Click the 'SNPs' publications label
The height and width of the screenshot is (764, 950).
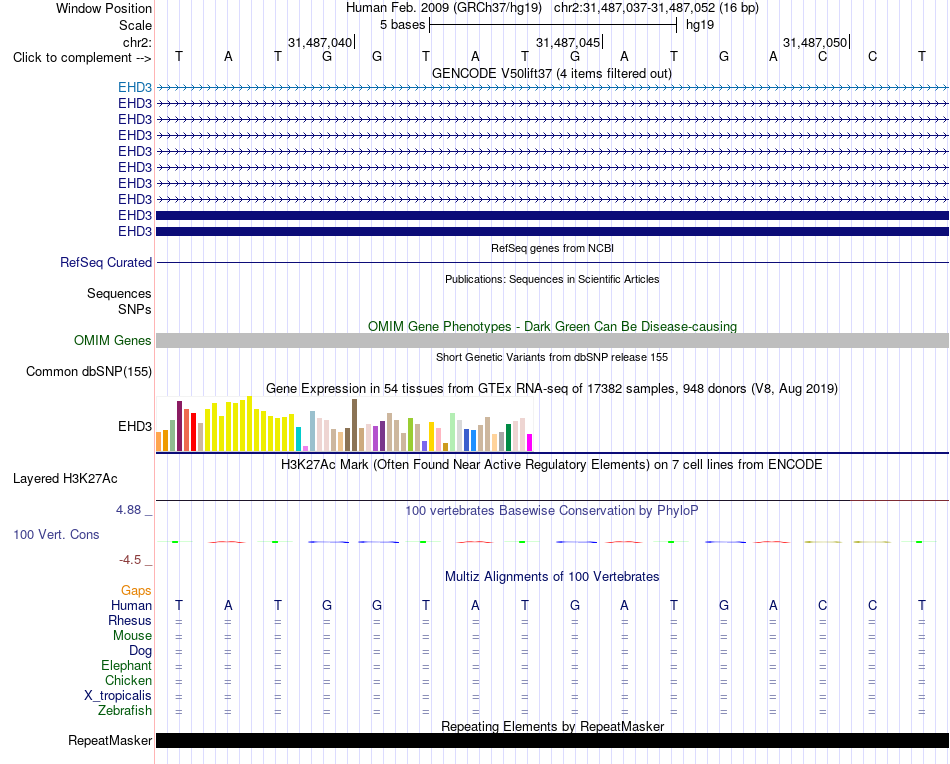point(135,310)
